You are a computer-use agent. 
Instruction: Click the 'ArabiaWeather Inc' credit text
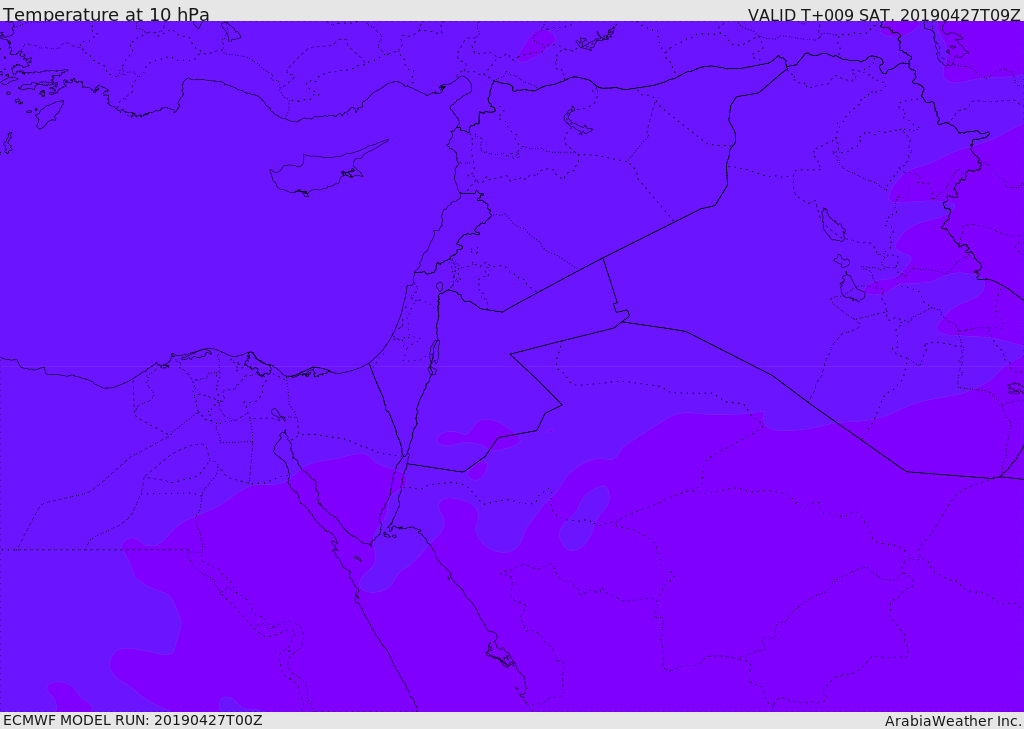(953, 721)
